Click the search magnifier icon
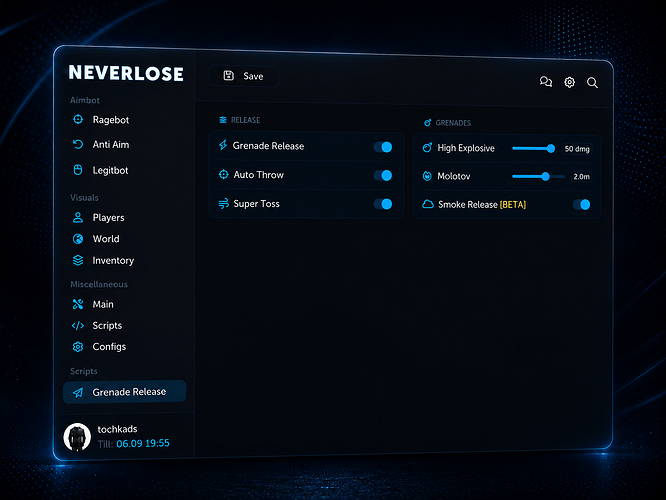666x500 pixels. pyautogui.click(x=593, y=82)
